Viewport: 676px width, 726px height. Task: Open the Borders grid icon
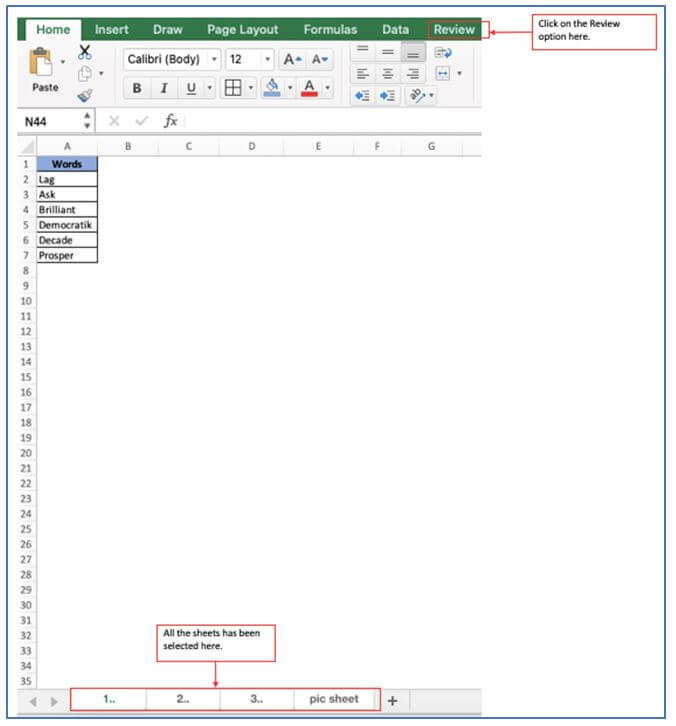(x=233, y=88)
